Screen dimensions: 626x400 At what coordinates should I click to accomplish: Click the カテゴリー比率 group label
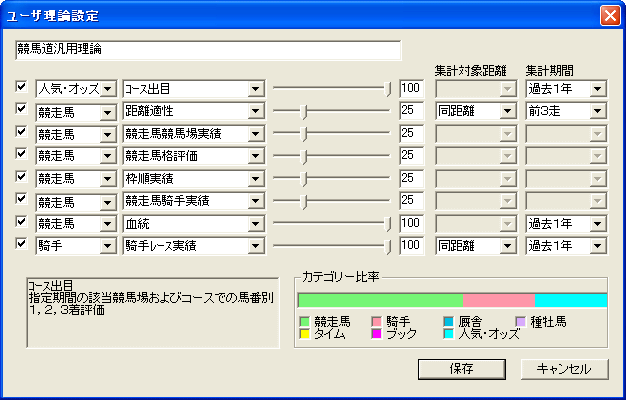[x=341, y=277]
